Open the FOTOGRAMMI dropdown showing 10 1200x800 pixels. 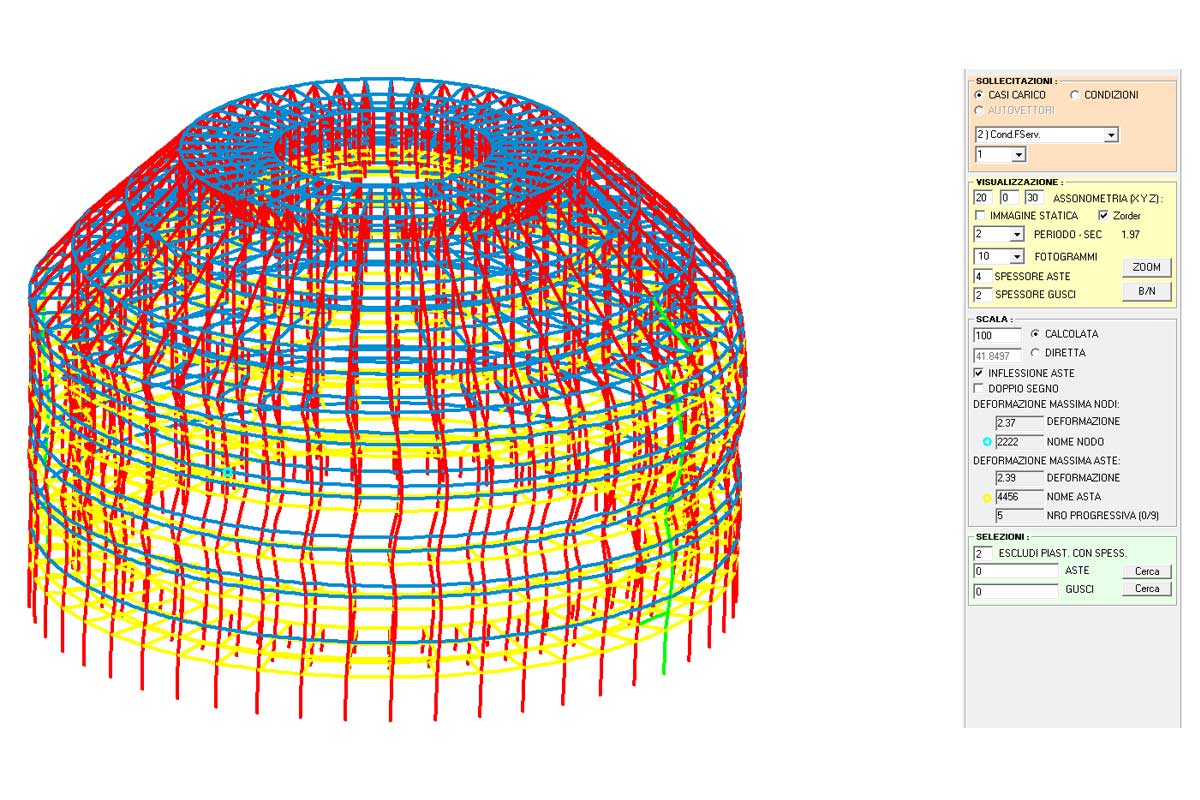coord(1000,257)
